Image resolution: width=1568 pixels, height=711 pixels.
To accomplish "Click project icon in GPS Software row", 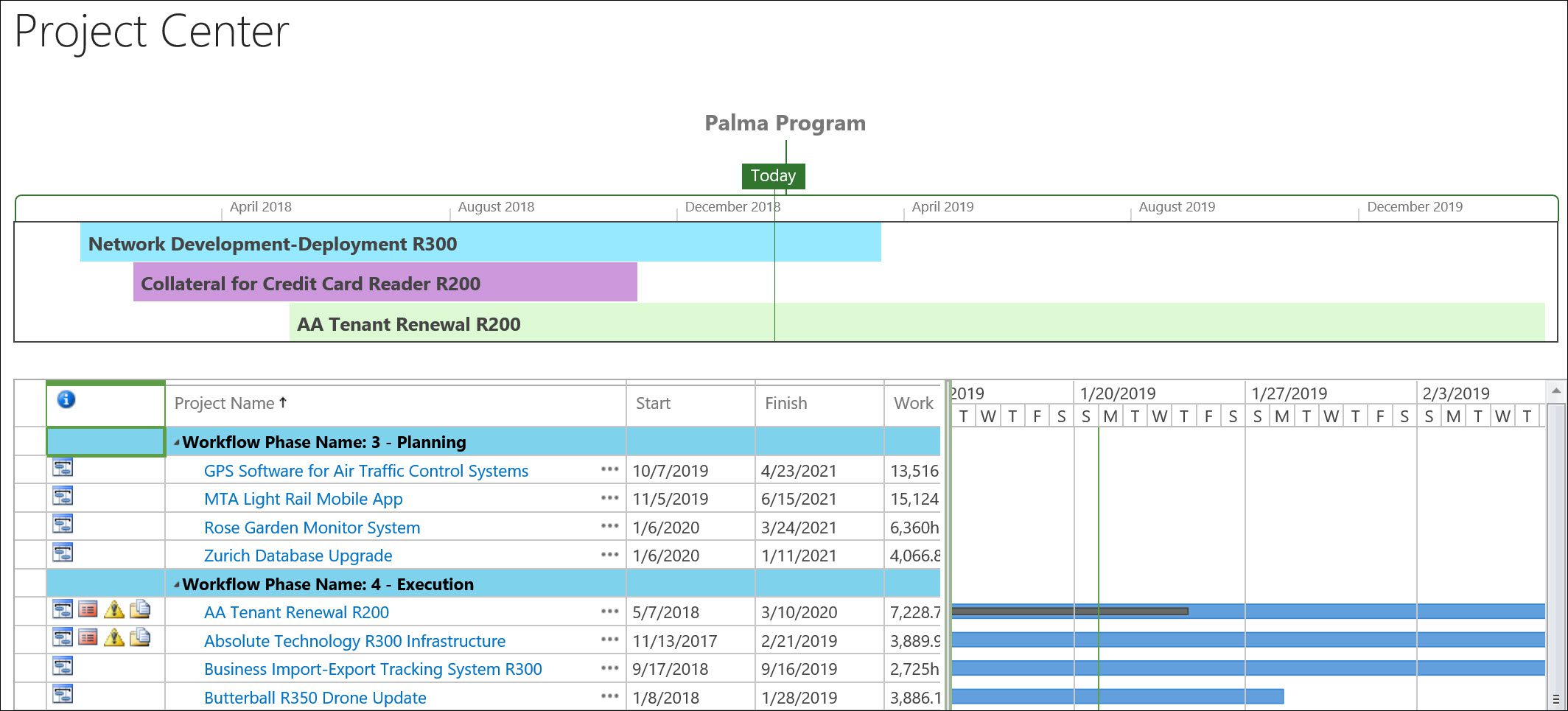I will click(x=63, y=468).
